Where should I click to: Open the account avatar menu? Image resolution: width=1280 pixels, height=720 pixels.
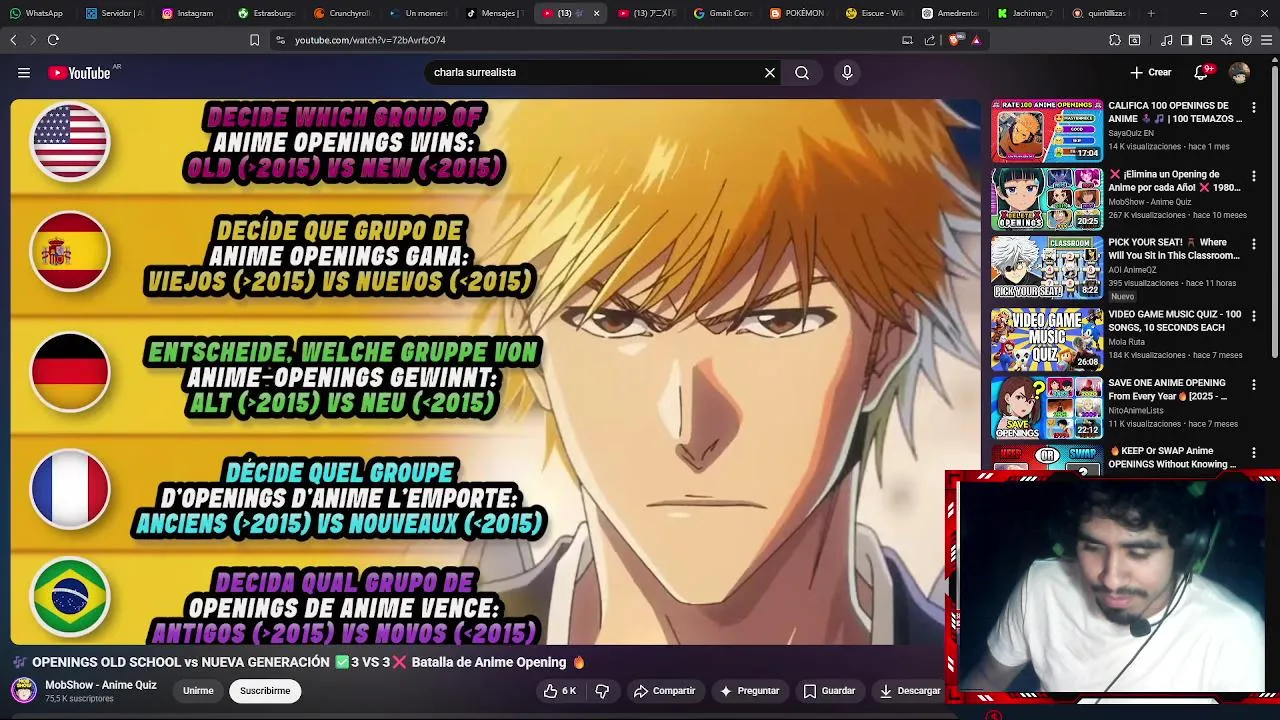coord(1239,72)
